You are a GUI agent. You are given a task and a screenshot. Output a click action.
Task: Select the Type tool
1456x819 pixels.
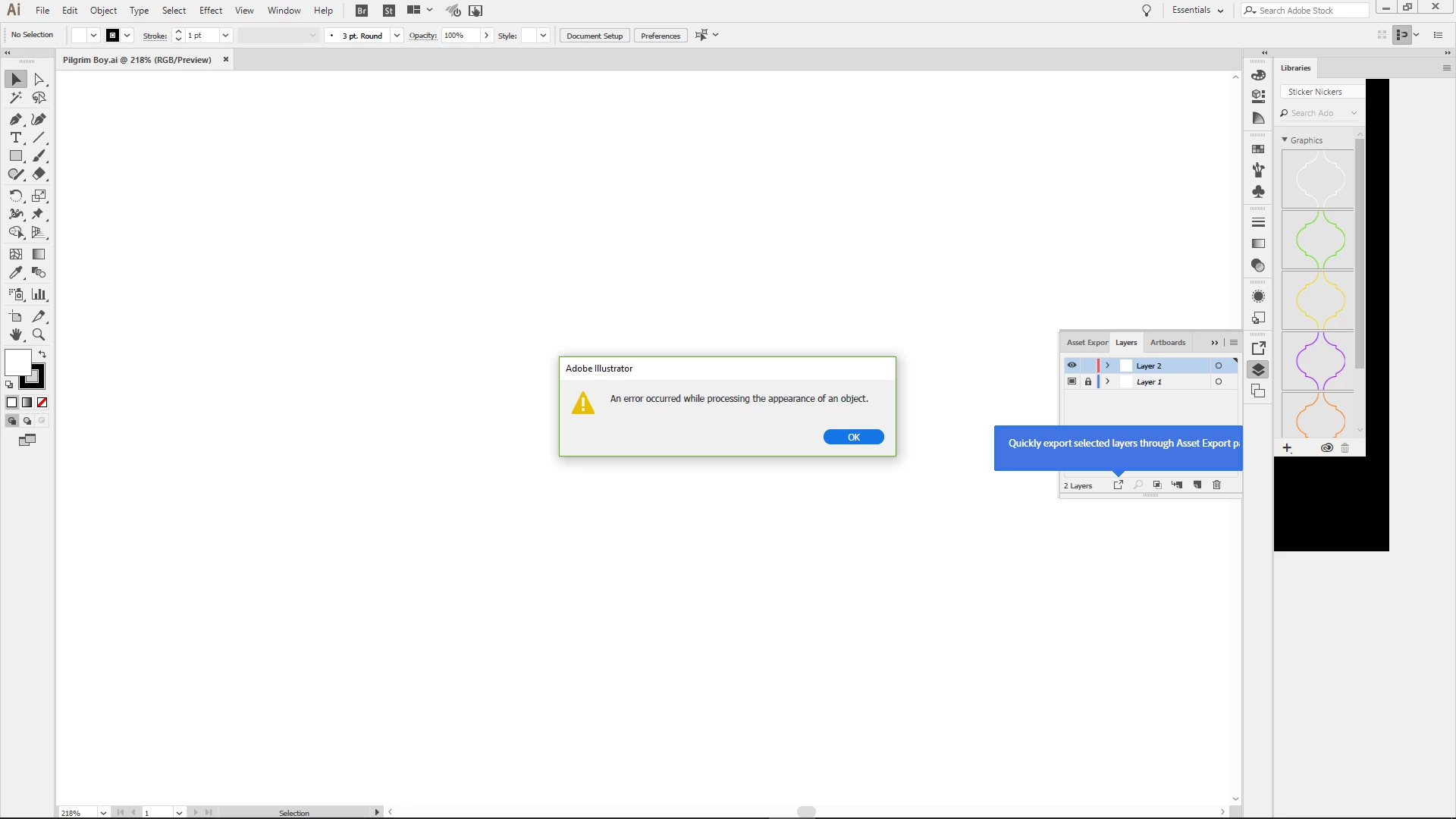[15, 137]
